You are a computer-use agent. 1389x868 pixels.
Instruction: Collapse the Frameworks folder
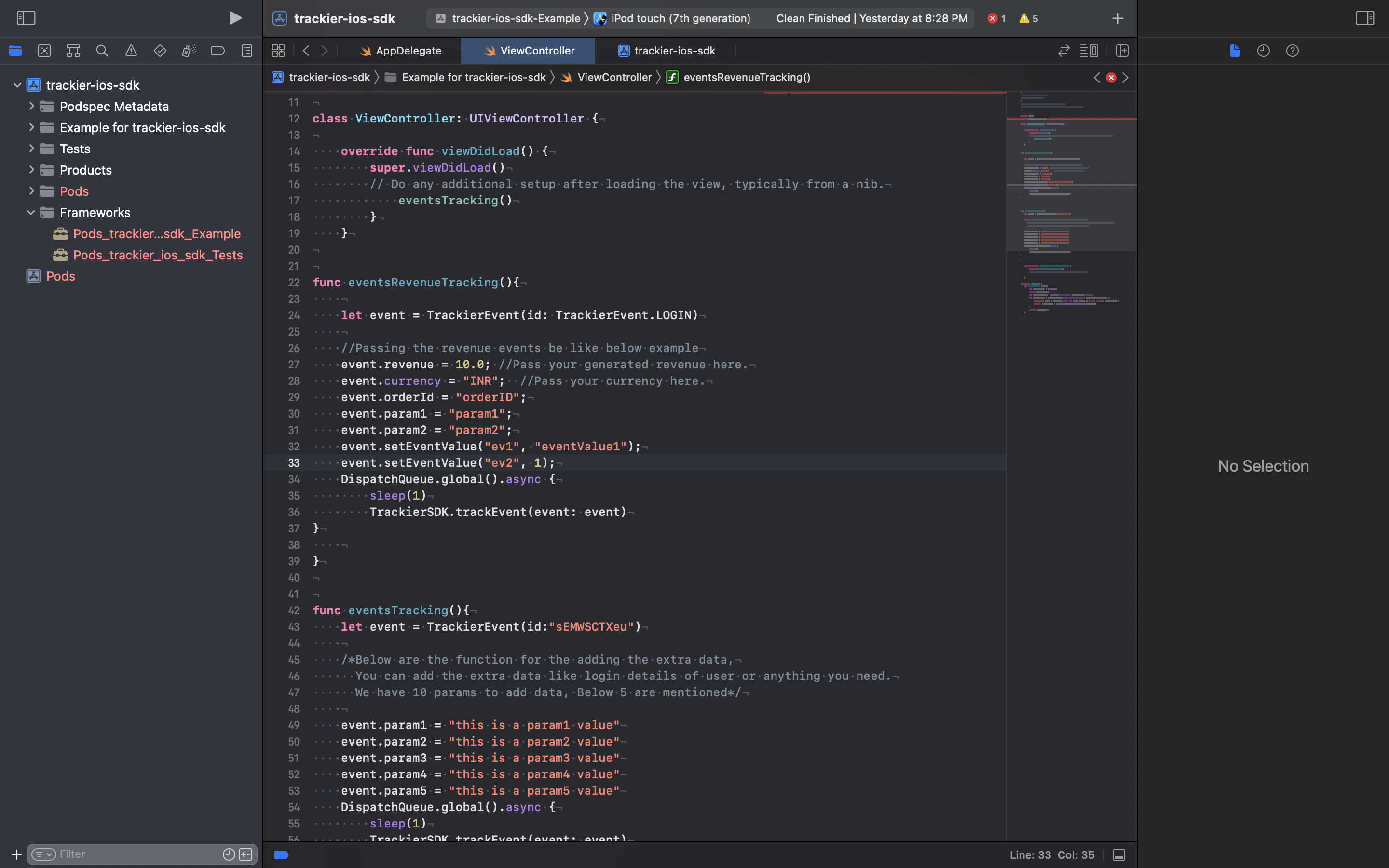click(31, 212)
